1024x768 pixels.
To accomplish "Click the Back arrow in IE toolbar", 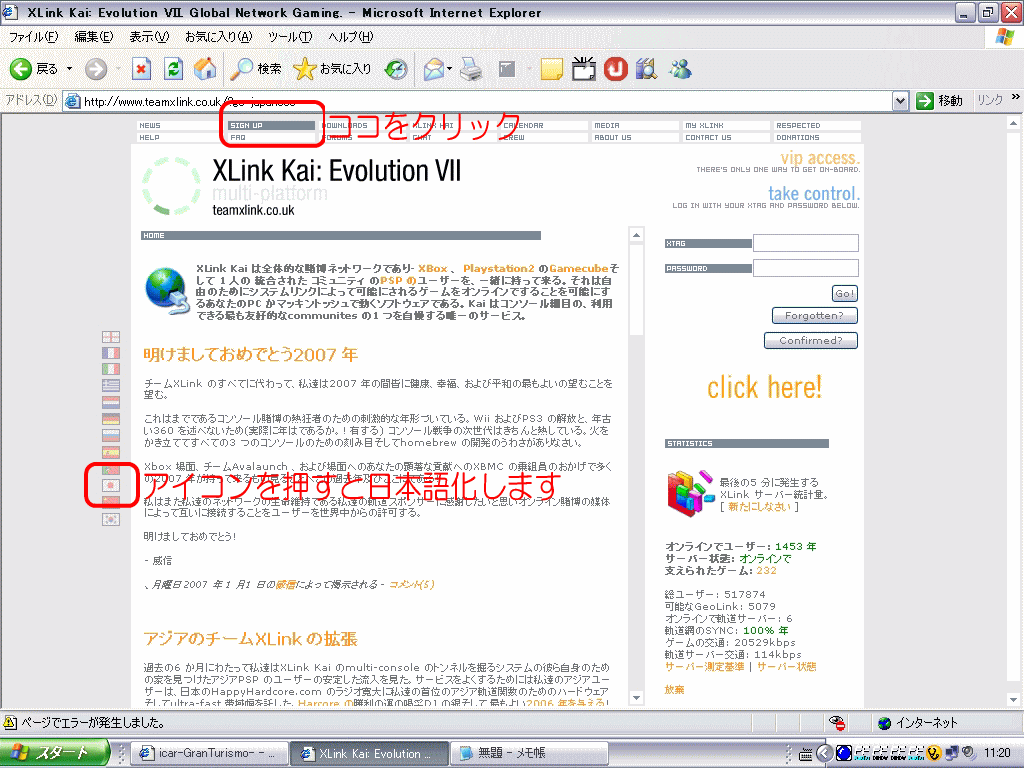I will tap(21, 69).
